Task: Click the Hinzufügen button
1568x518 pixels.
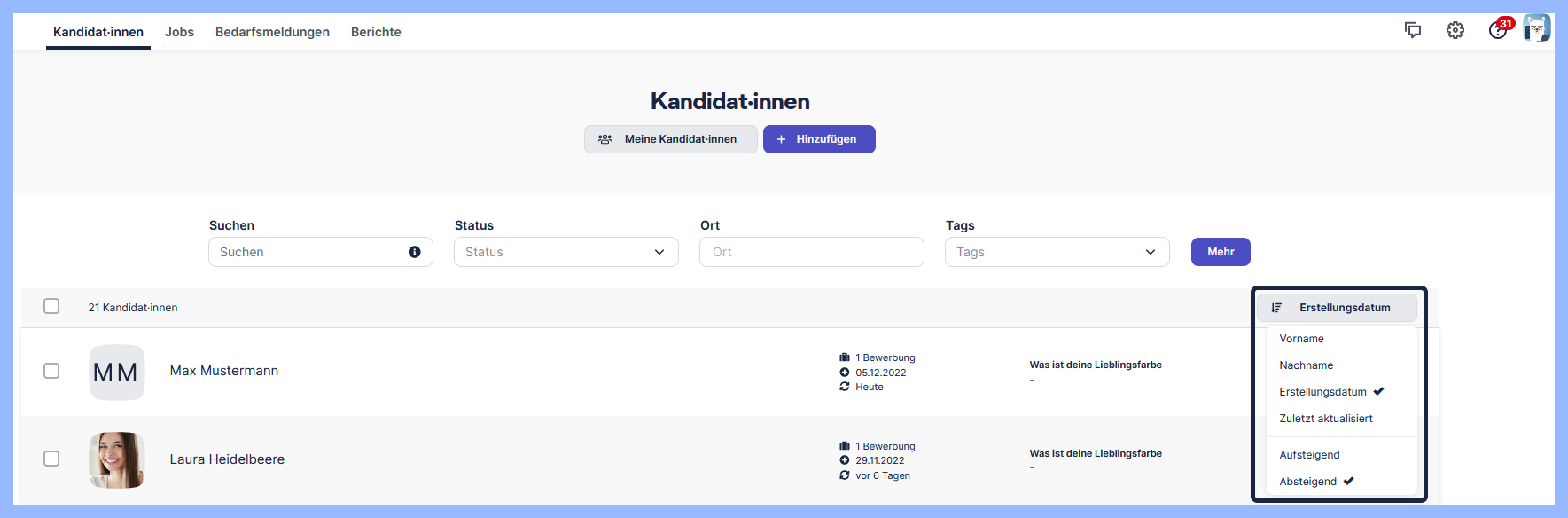Action: tap(819, 139)
